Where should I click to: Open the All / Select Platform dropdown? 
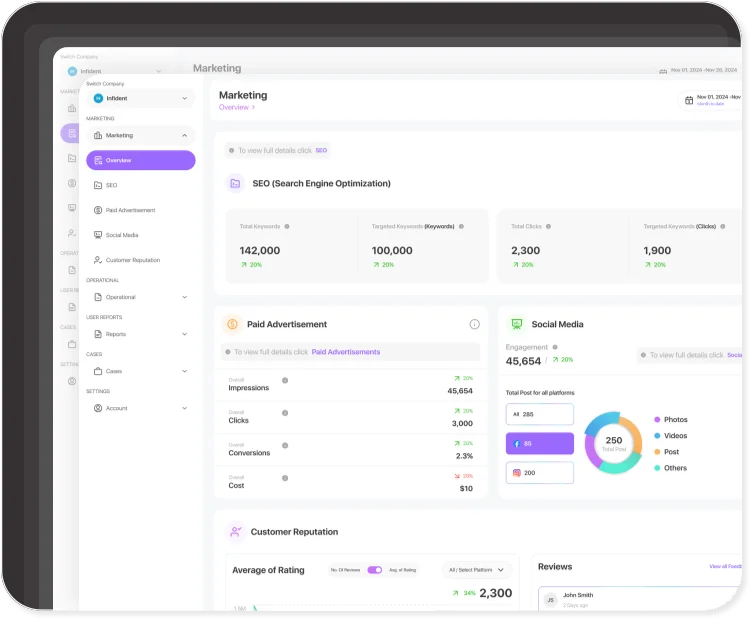coord(475,570)
